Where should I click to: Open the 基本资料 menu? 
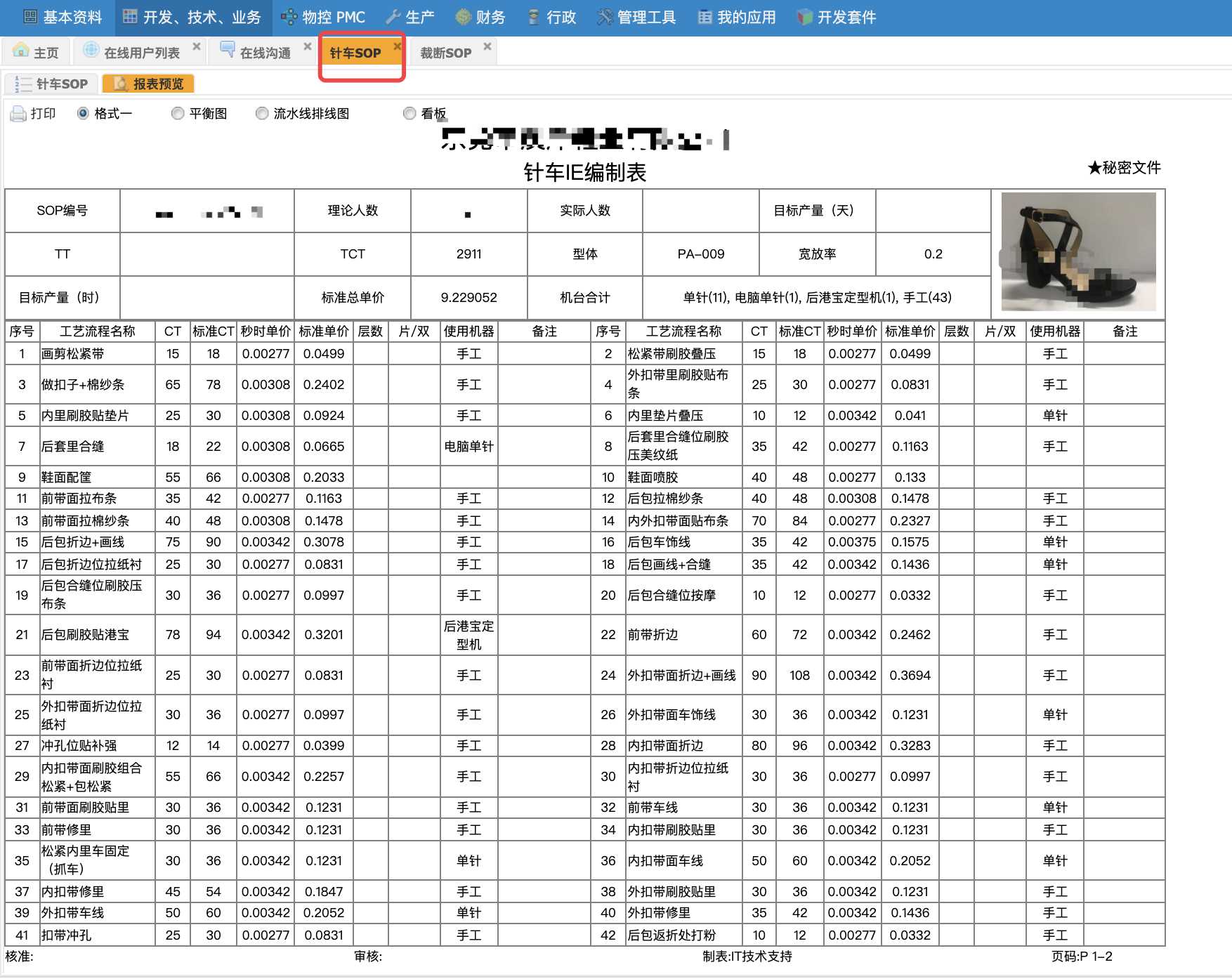pos(63,18)
